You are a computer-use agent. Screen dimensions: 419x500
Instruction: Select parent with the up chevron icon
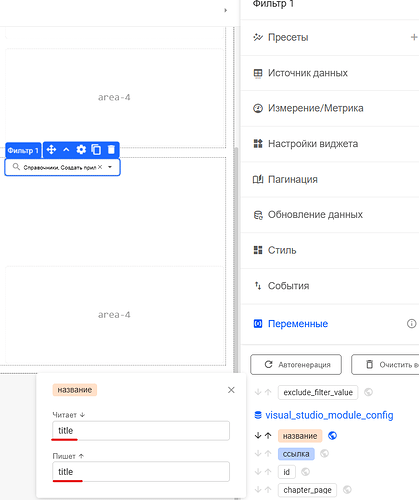coord(66,150)
